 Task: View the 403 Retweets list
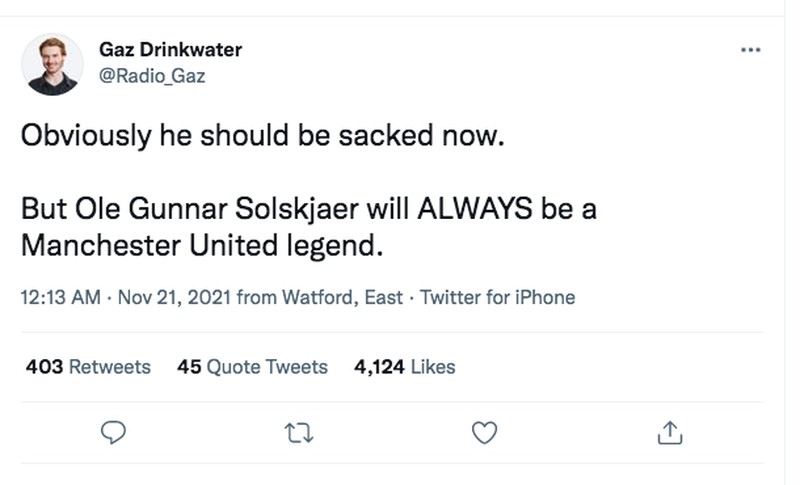pyautogui.click(x=88, y=367)
